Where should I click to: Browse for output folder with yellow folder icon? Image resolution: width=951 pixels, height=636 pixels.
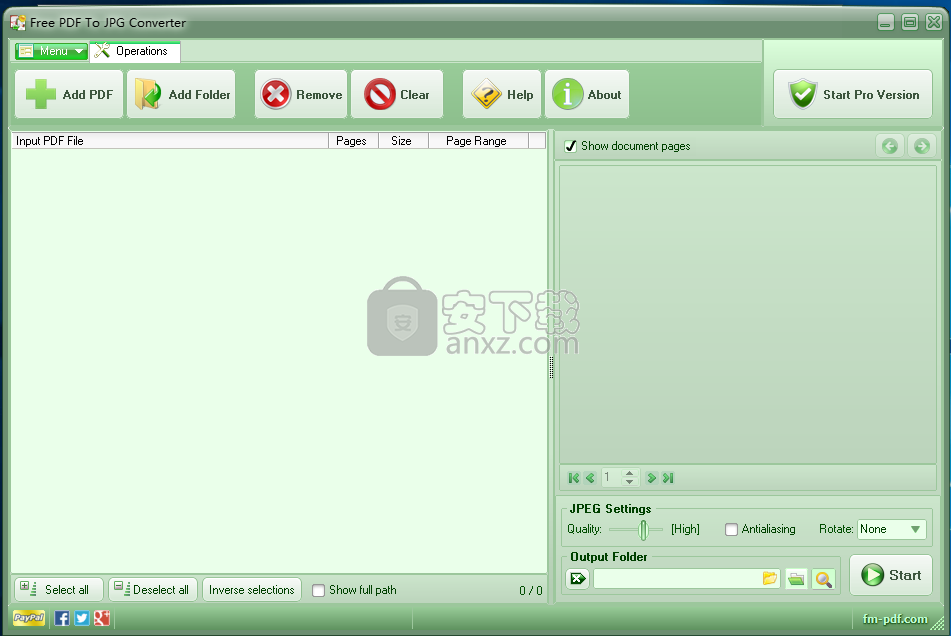[x=770, y=579]
